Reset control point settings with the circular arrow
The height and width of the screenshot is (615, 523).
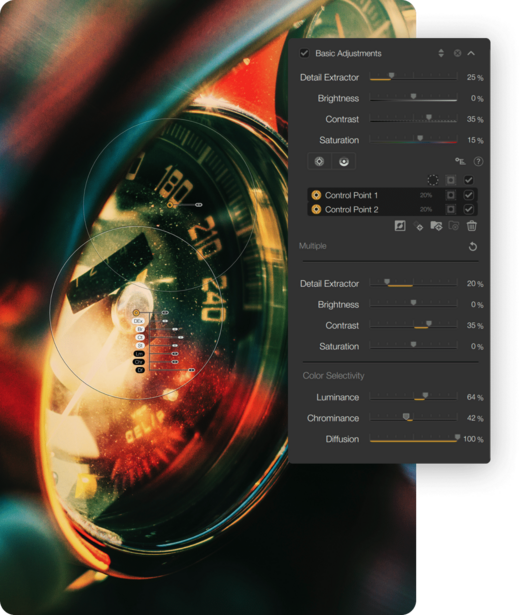click(473, 246)
